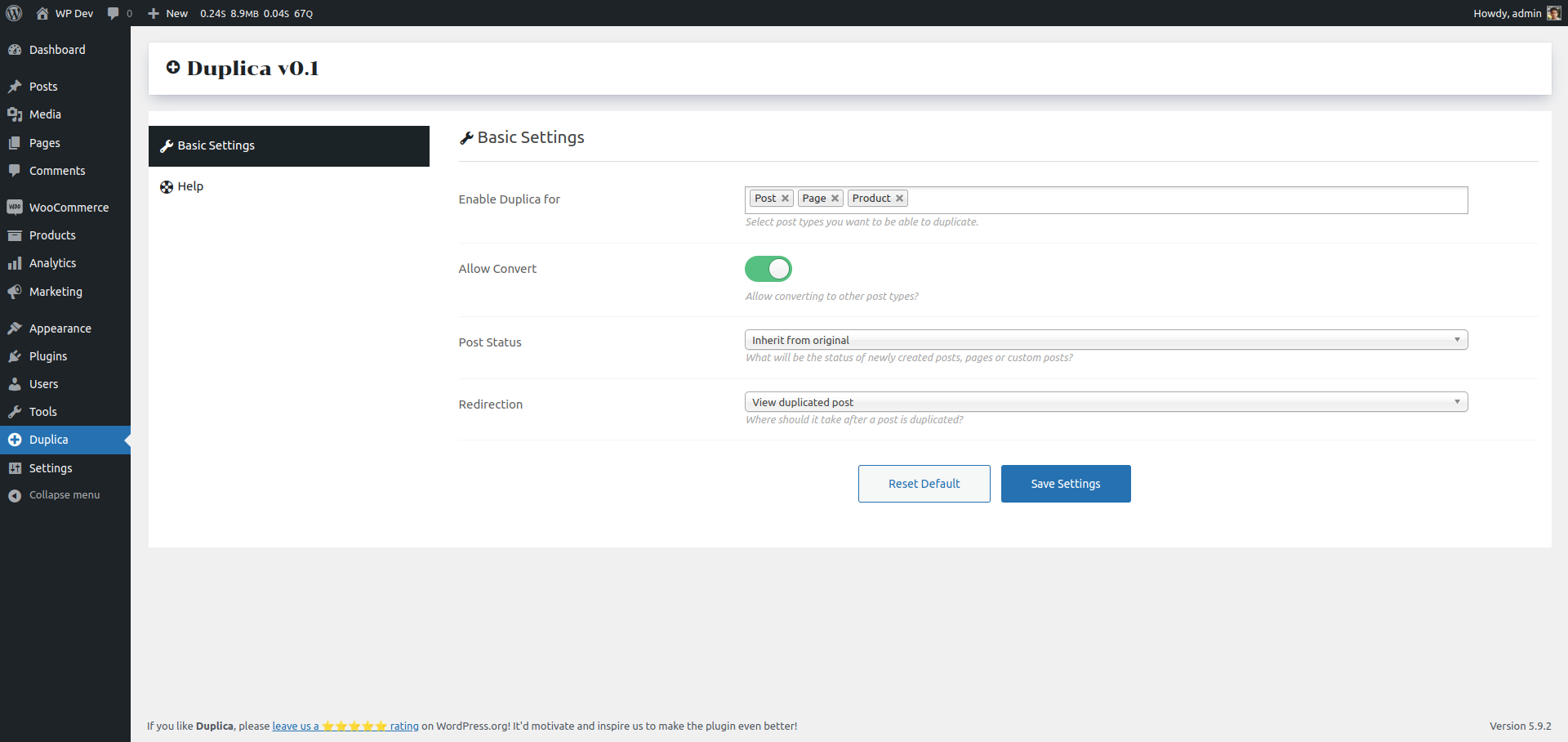Click inside the Enable Duplica for field
The height and width of the screenshot is (742, 1568).
coord(1106,200)
